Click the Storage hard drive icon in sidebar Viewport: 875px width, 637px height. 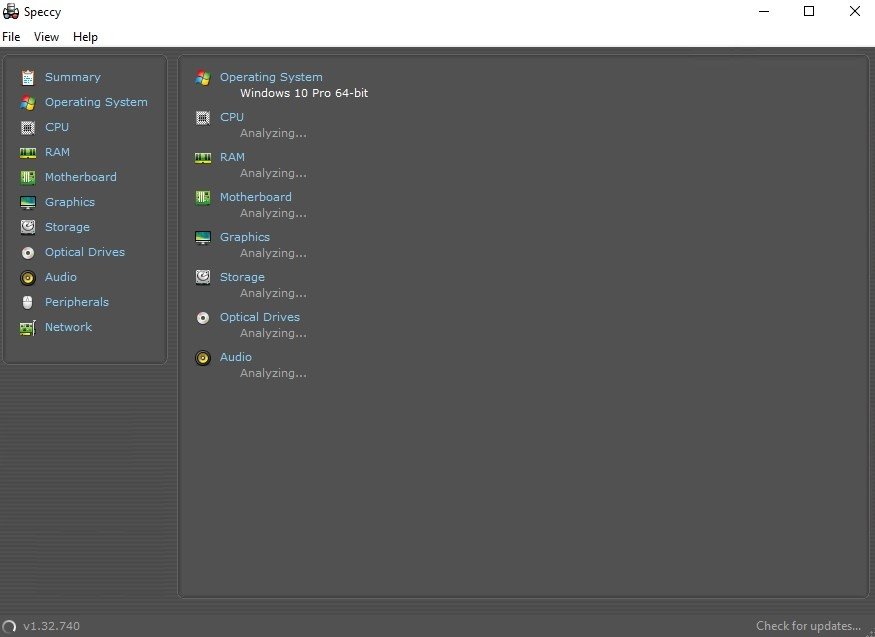[x=27, y=227]
